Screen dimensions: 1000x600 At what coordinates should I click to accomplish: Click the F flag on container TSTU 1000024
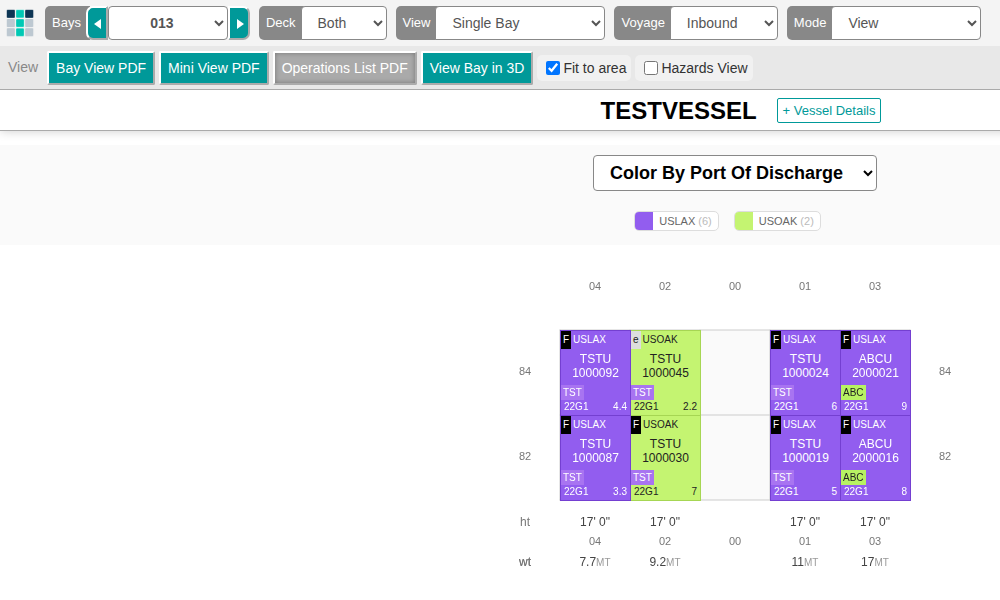pos(776,340)
